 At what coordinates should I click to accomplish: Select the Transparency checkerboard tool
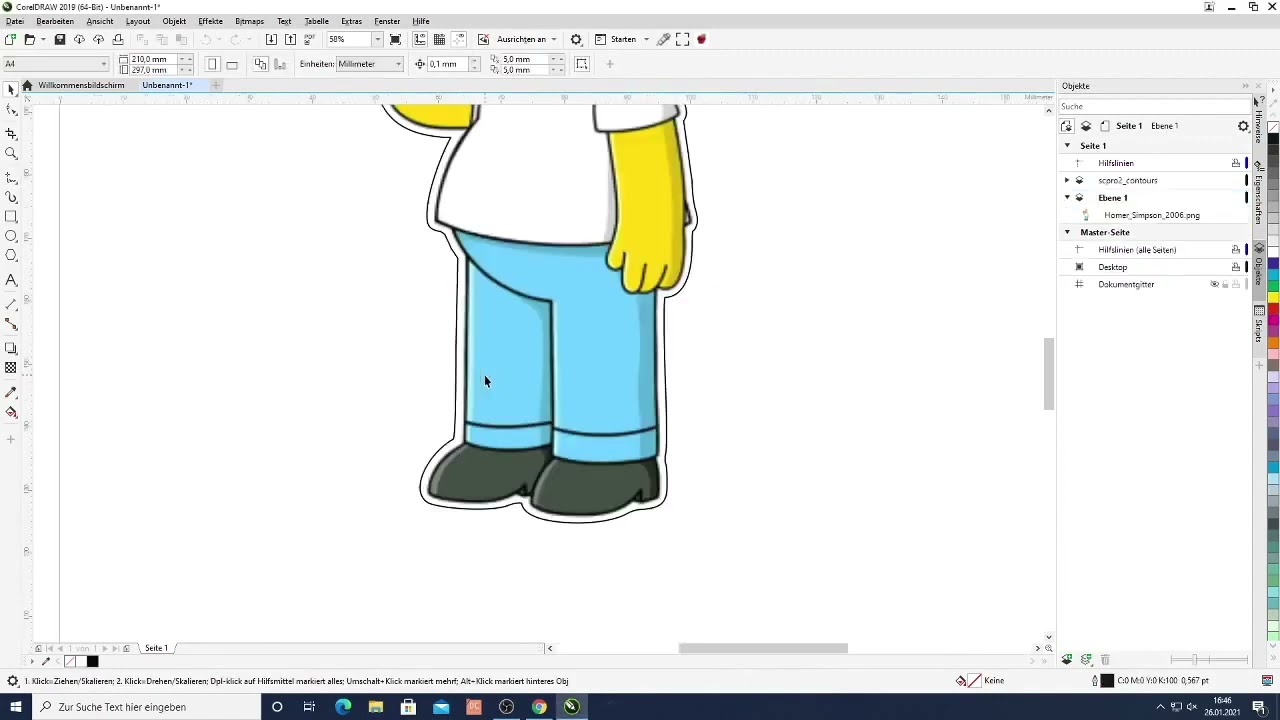coord(11,368)
